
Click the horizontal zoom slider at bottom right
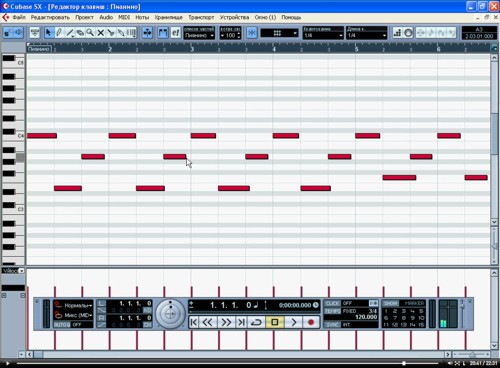pyautogui.click(x=472, y=354)
